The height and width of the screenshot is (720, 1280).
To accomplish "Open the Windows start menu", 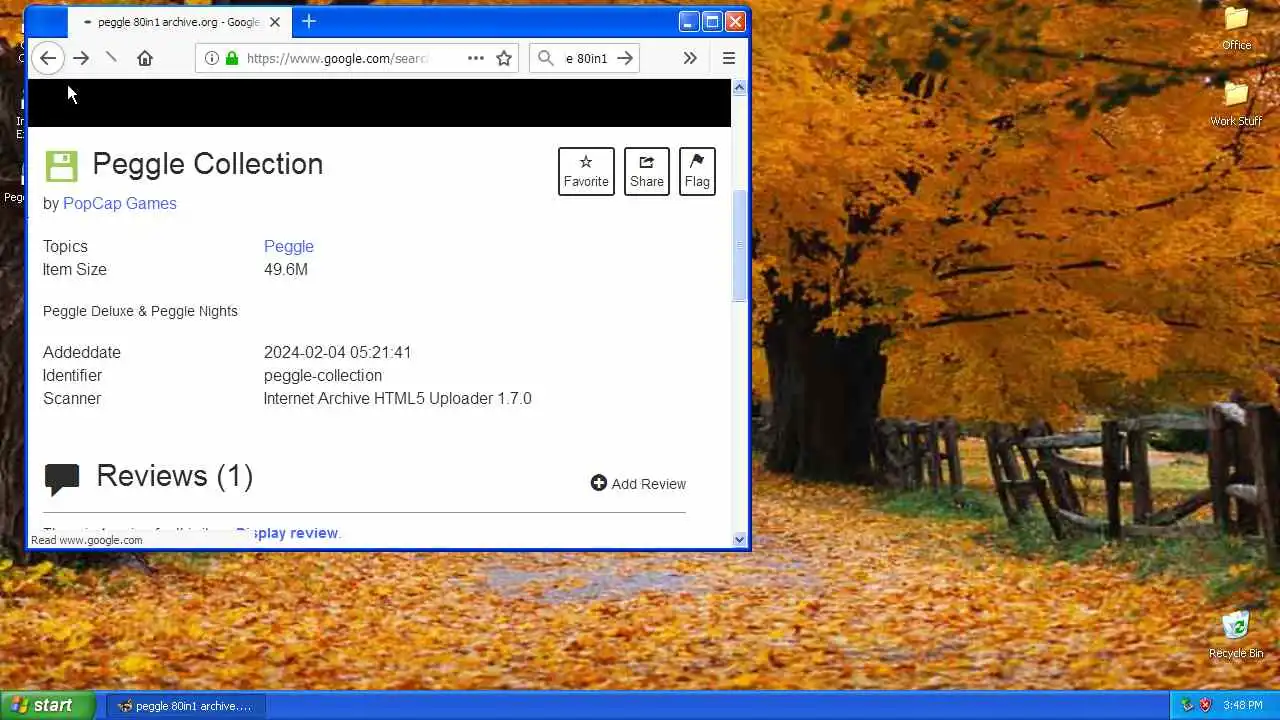I will (47, 705).
